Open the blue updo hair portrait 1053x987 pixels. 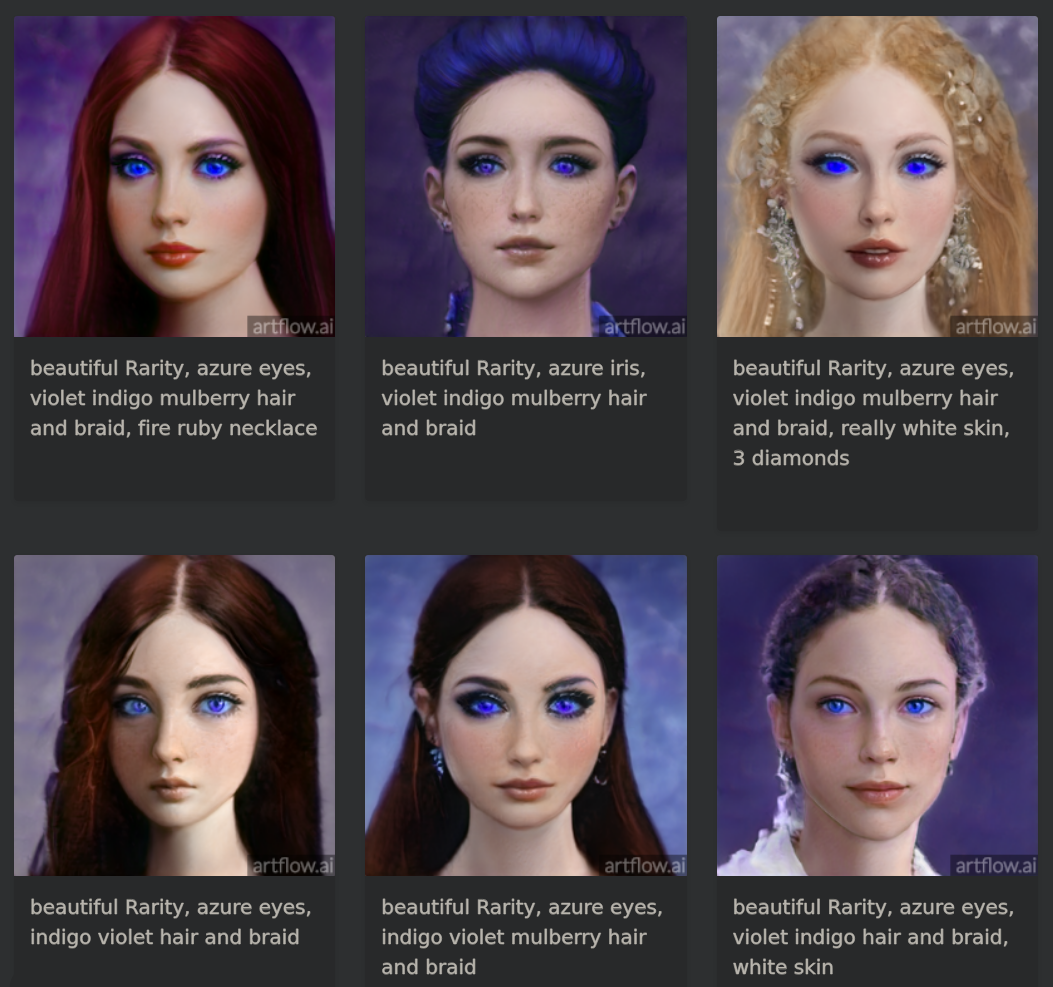point(526,177)
